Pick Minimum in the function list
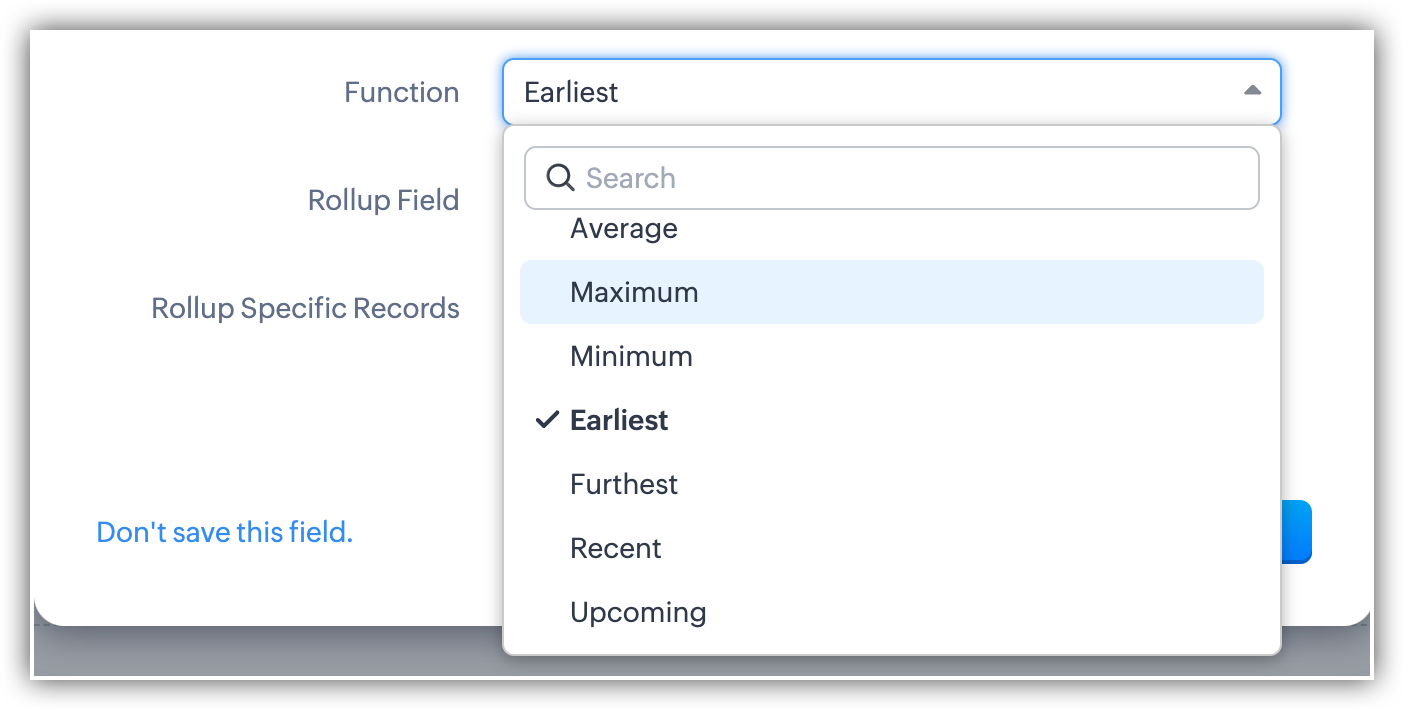The width and height of the screenshot is (1404, 710). pyautogui.click(x=631, y=356)
